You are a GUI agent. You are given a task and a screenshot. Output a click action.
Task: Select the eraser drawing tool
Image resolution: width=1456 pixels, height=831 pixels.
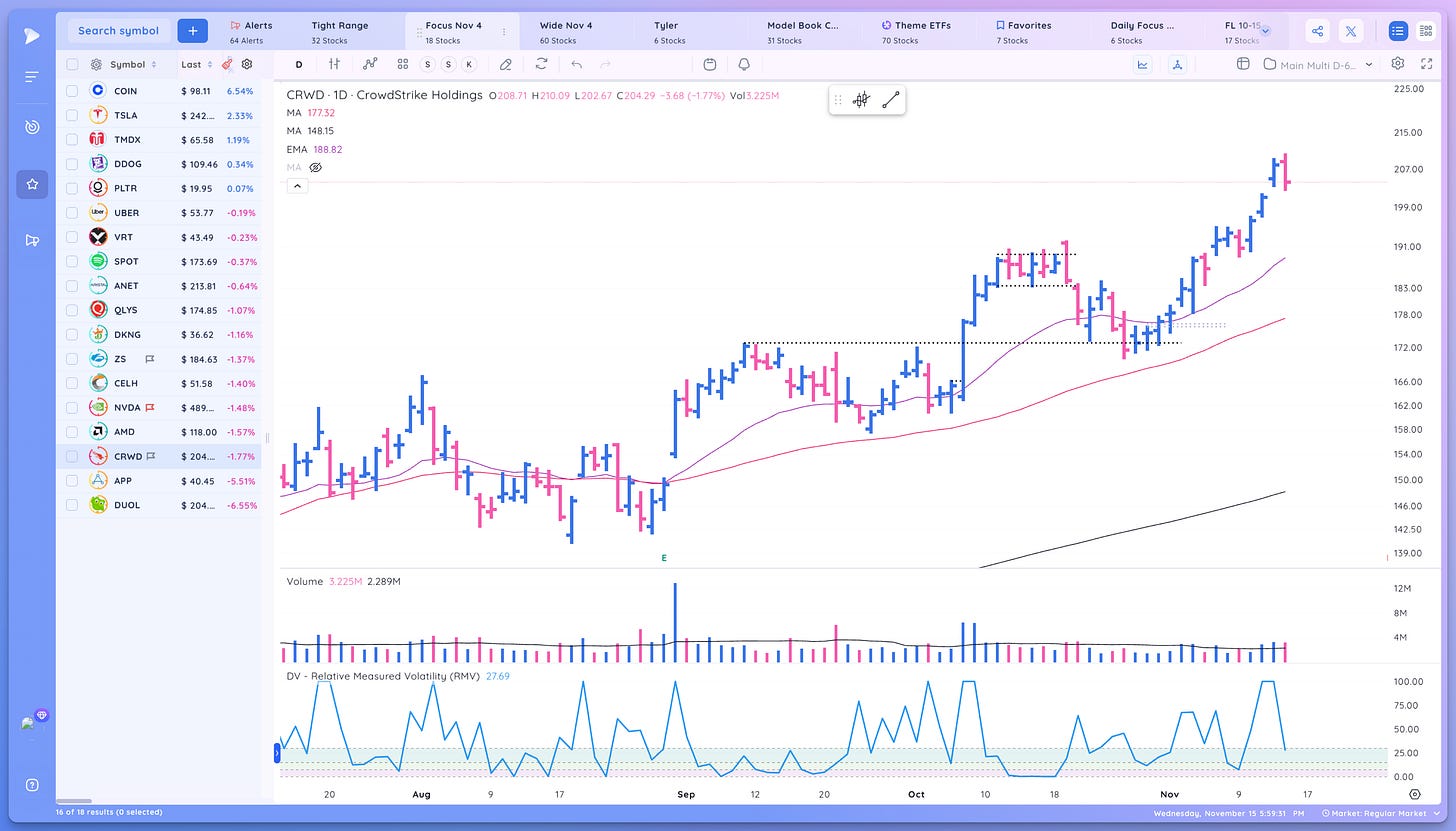(x=505, y=64)
